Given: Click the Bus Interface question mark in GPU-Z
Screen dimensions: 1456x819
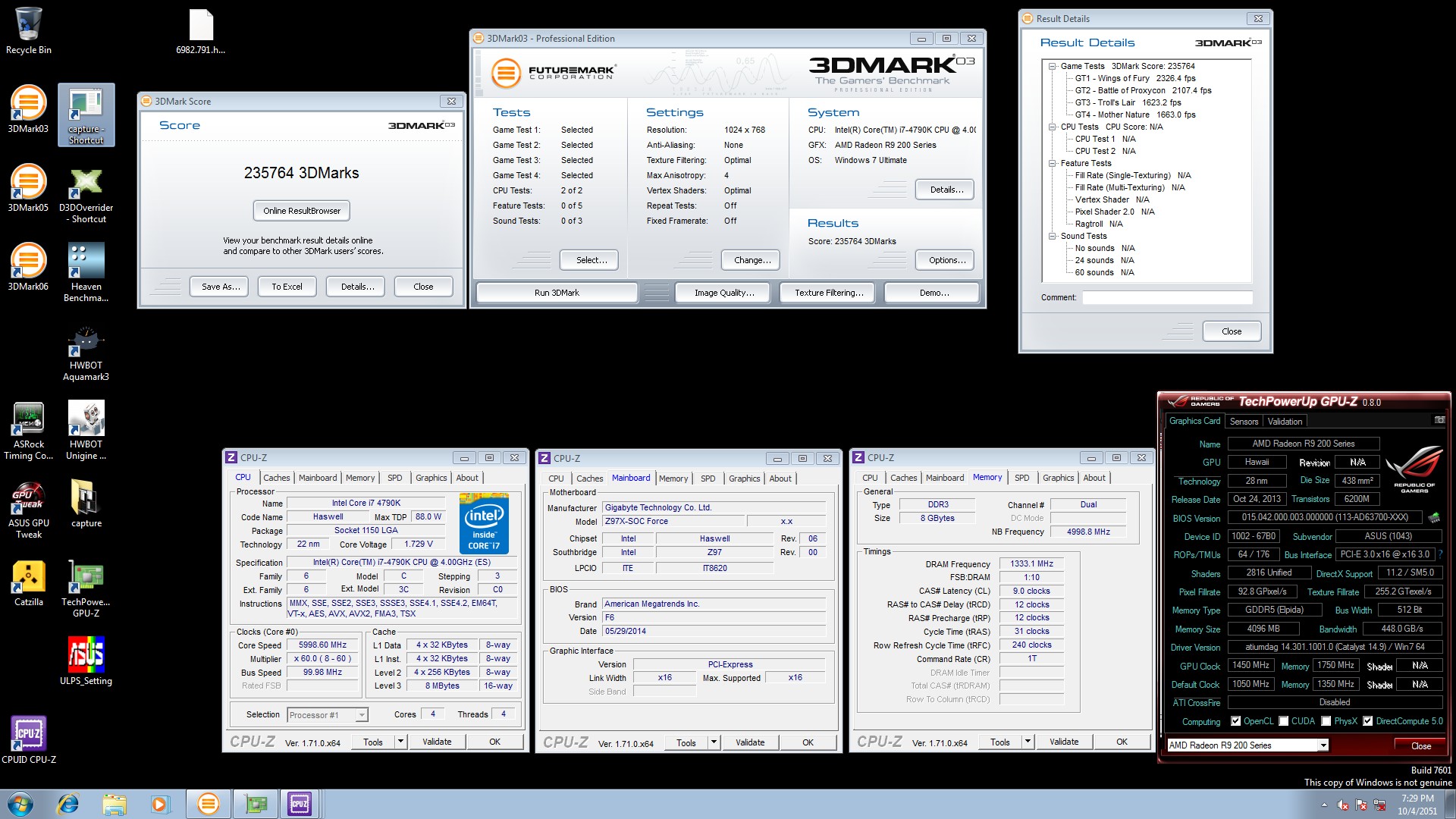Looking at the screenshot, I should [x=1440, y=554].
